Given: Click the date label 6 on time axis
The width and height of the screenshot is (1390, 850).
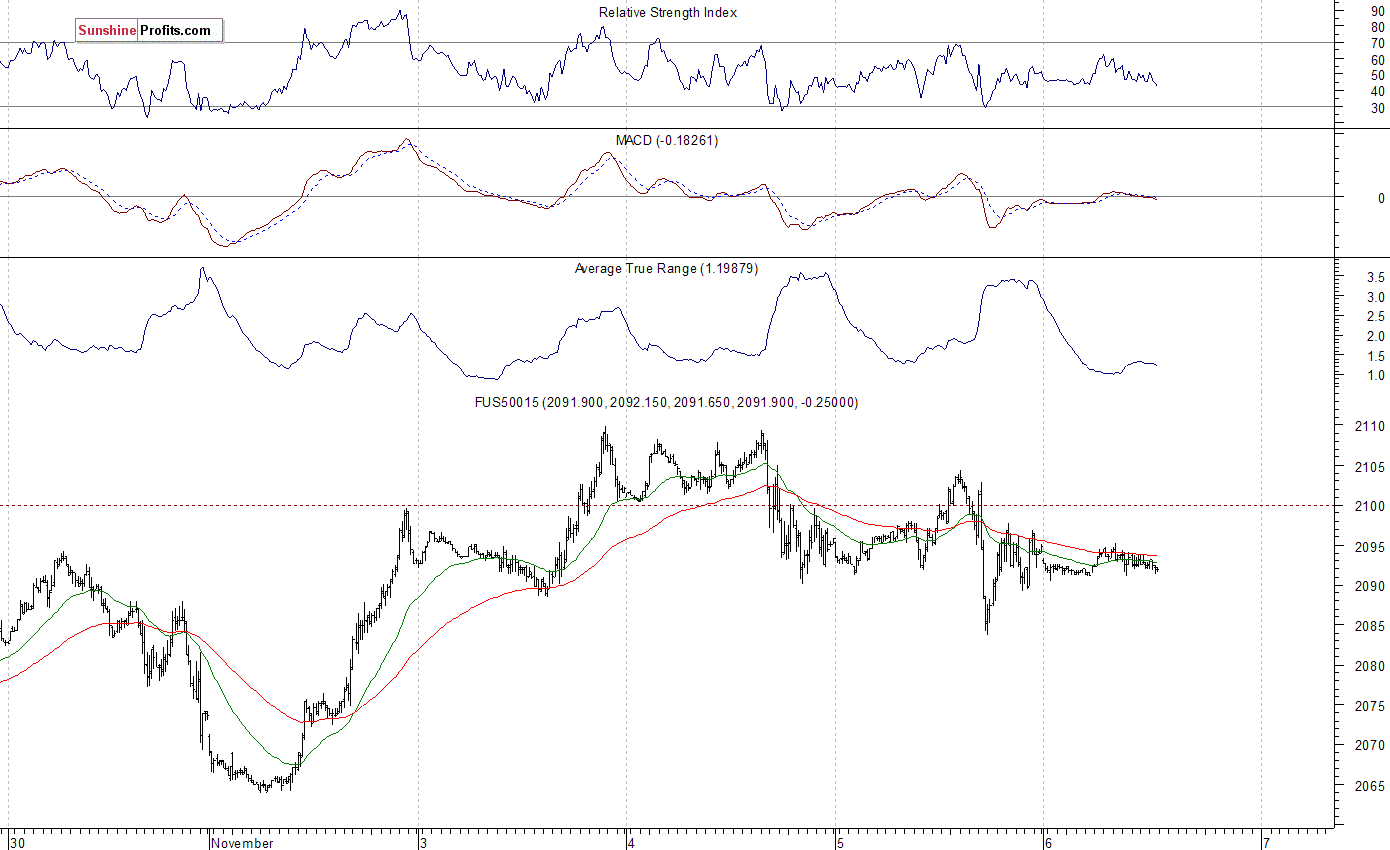Looking at the screenshot, I should coord(1048,843).
